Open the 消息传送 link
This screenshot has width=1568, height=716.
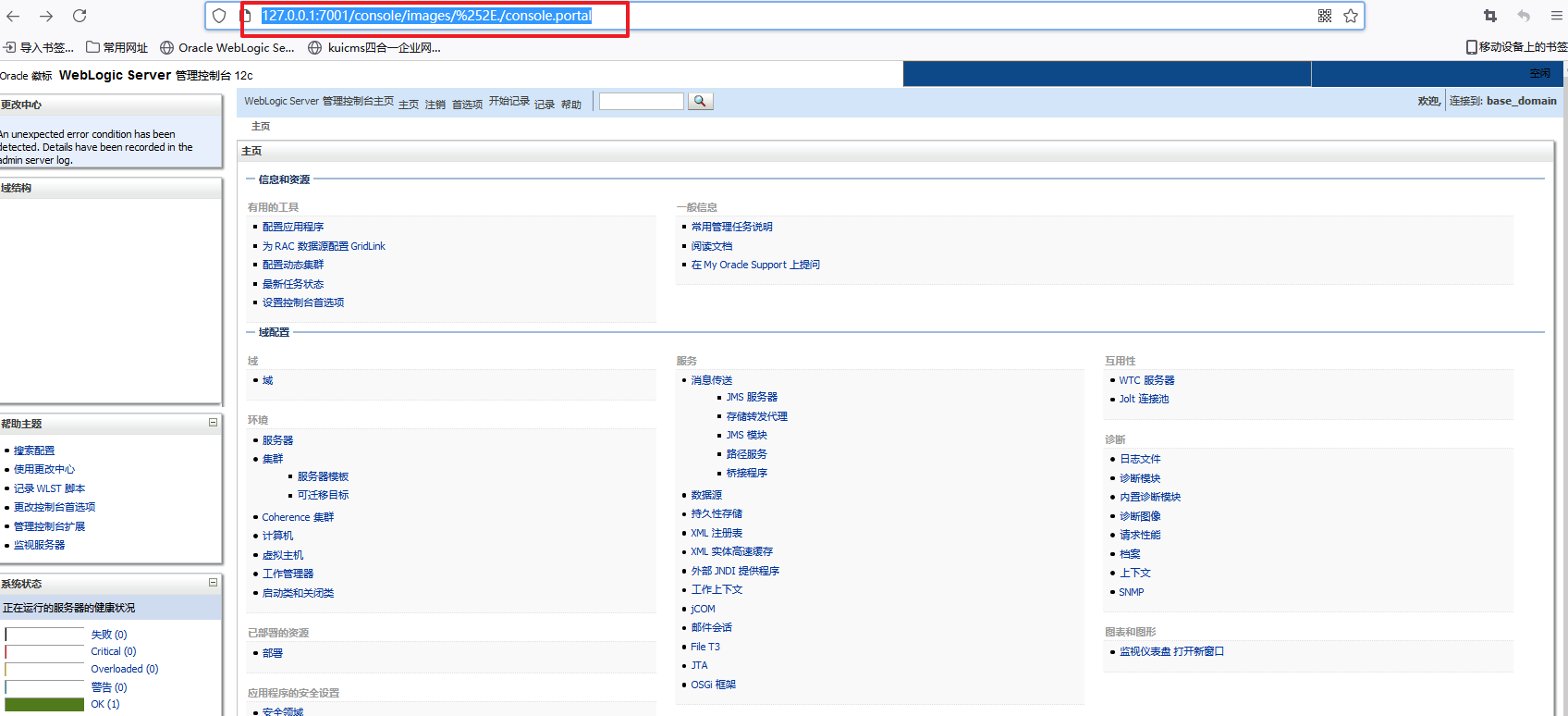(712, 380)
